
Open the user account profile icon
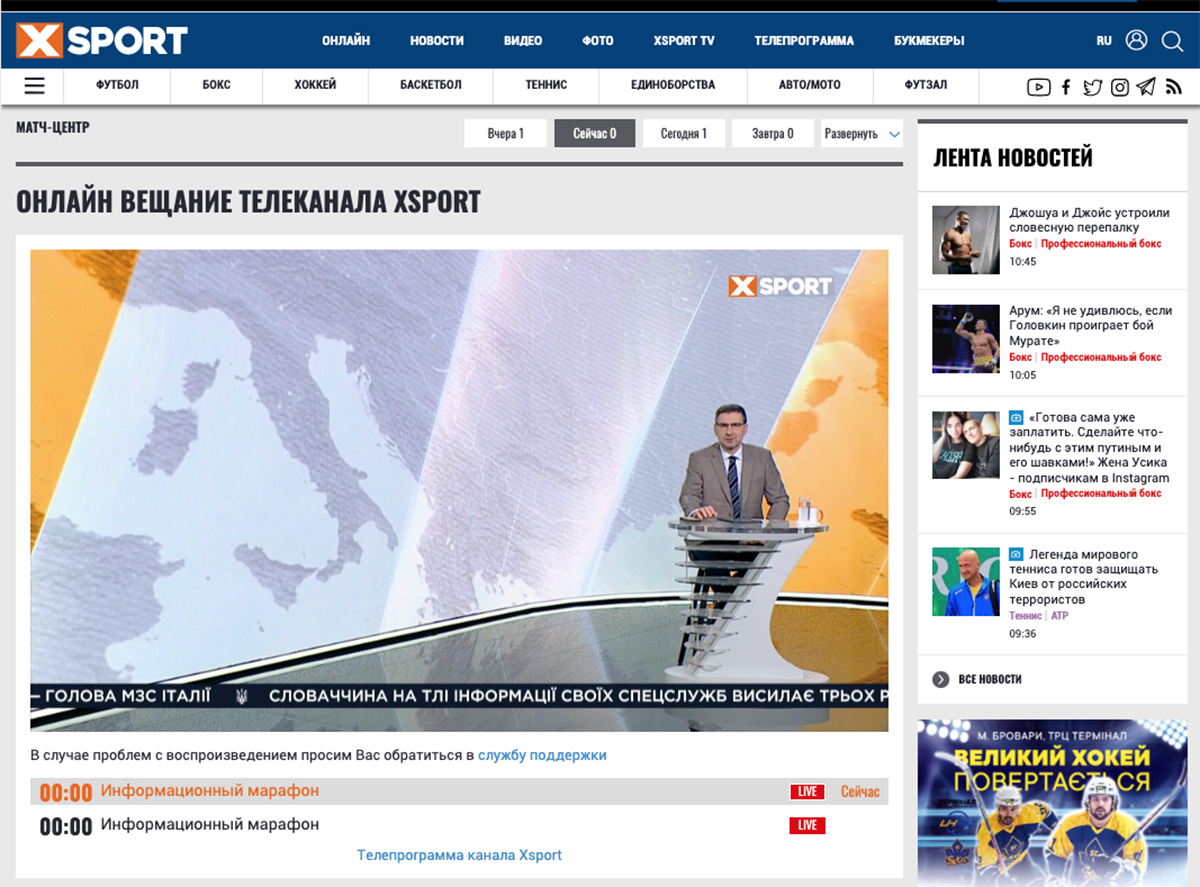coord(1136,40)
